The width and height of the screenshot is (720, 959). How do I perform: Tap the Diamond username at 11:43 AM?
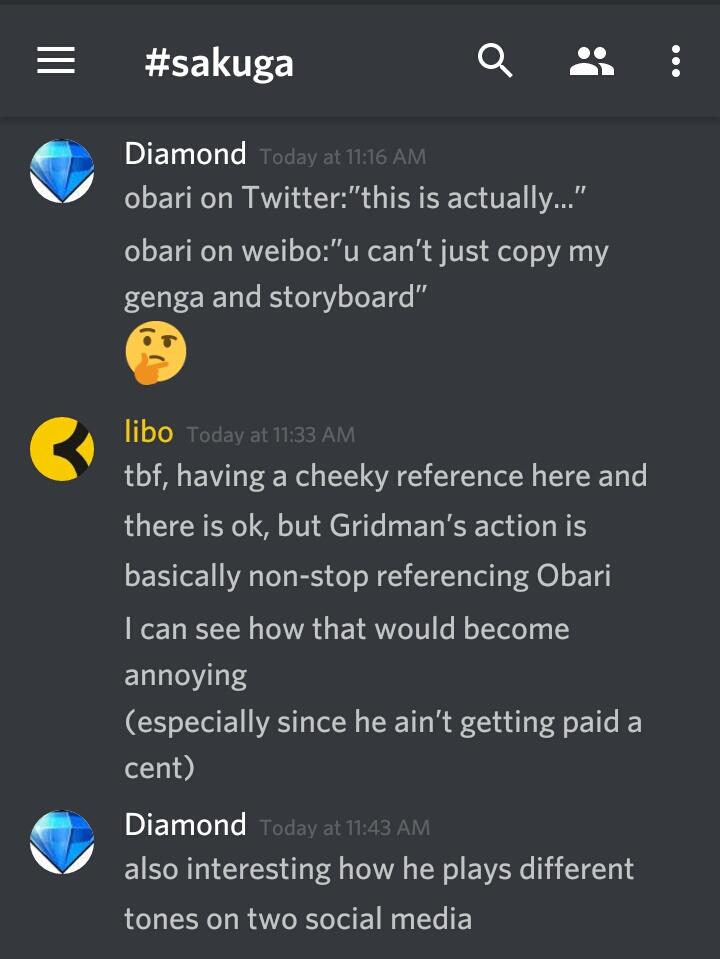[x=185, y=824]
